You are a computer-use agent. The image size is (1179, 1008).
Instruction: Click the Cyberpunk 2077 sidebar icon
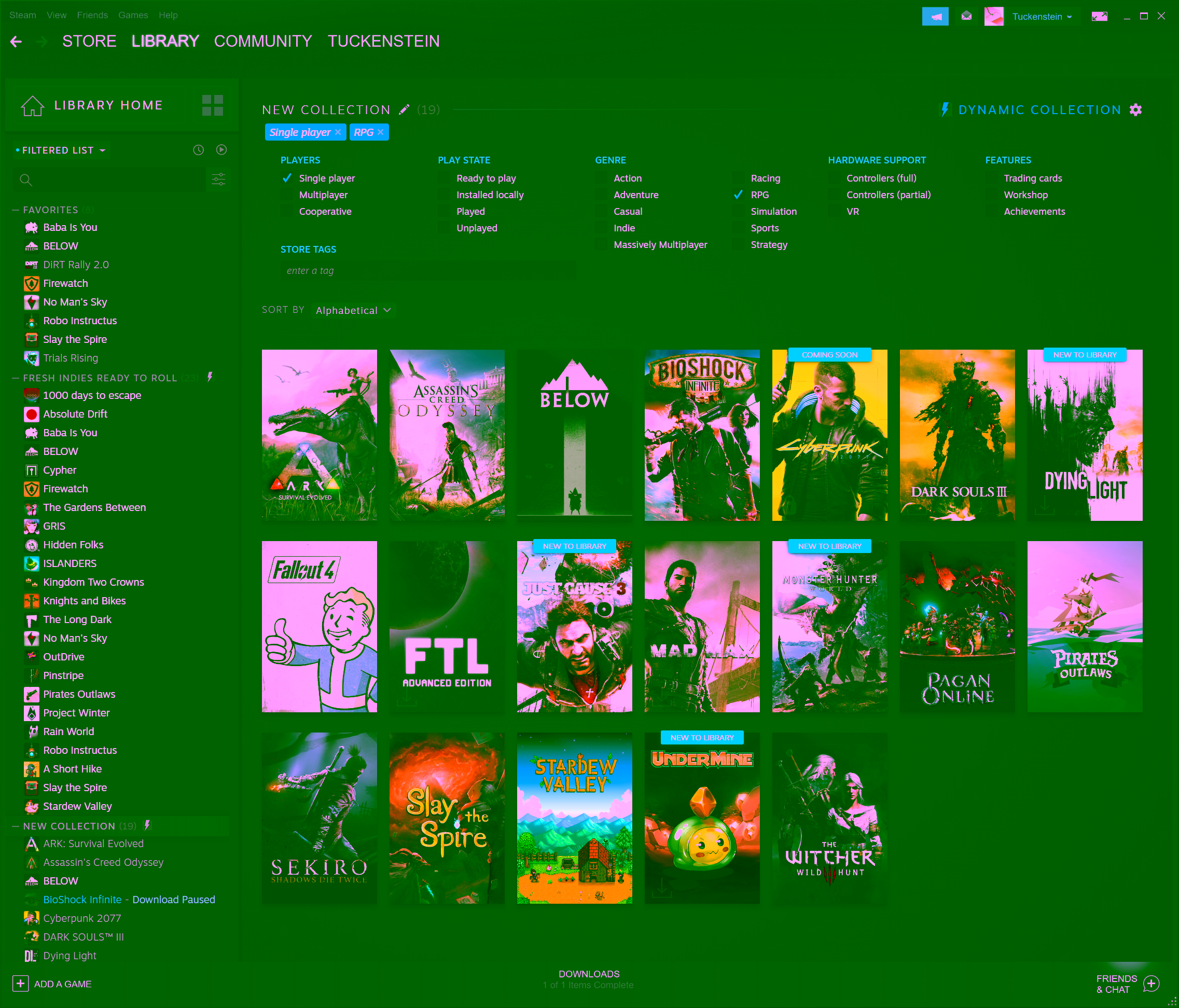[32, 918]
